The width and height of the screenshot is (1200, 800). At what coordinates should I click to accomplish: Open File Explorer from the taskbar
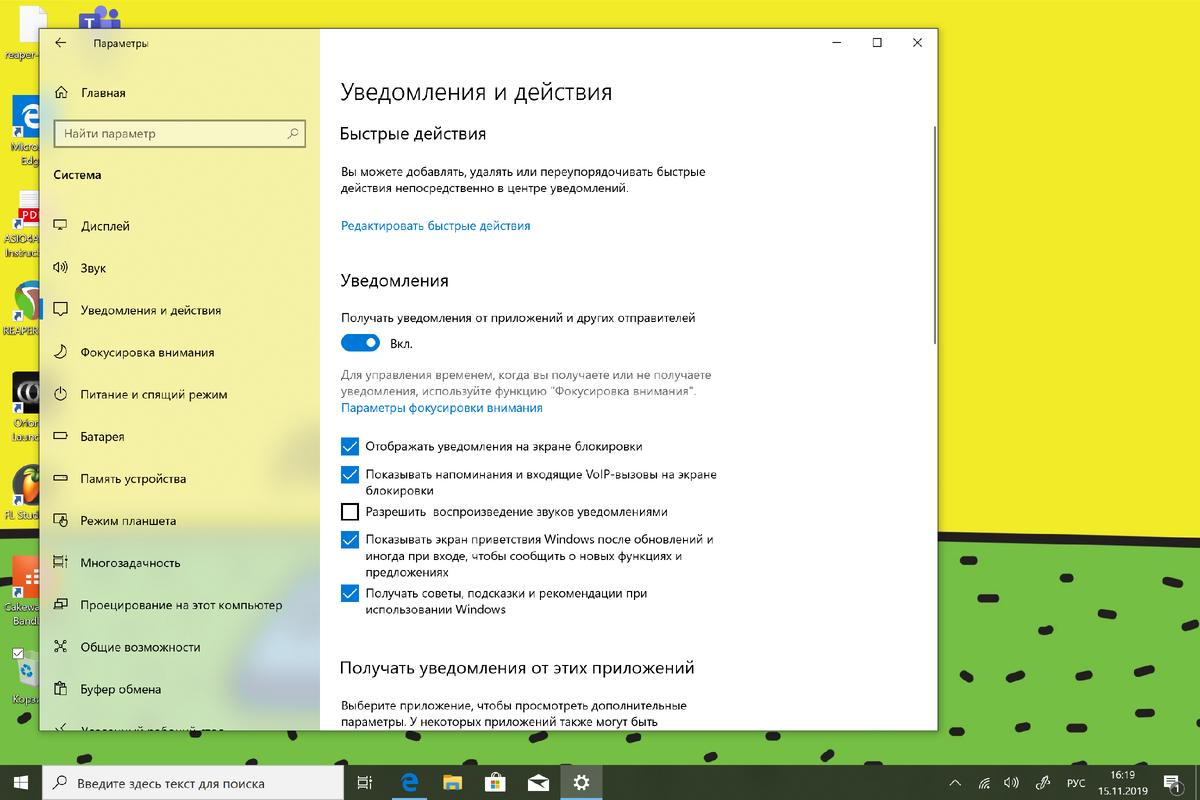[452, 783]
